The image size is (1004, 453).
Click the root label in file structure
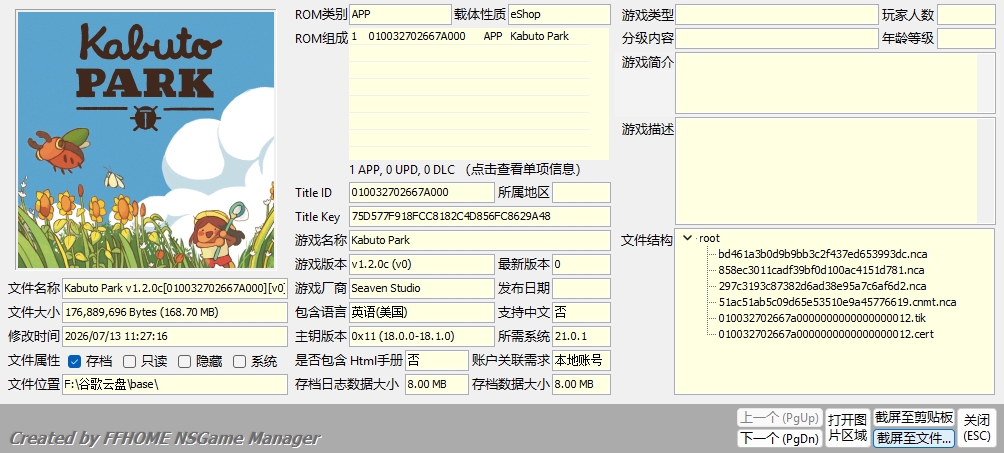tap(709, 238)
